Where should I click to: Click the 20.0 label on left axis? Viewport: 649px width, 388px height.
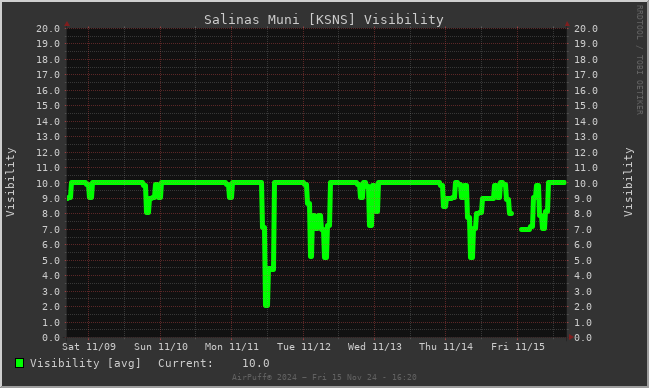pyautogui.click(x=48, y=29)
